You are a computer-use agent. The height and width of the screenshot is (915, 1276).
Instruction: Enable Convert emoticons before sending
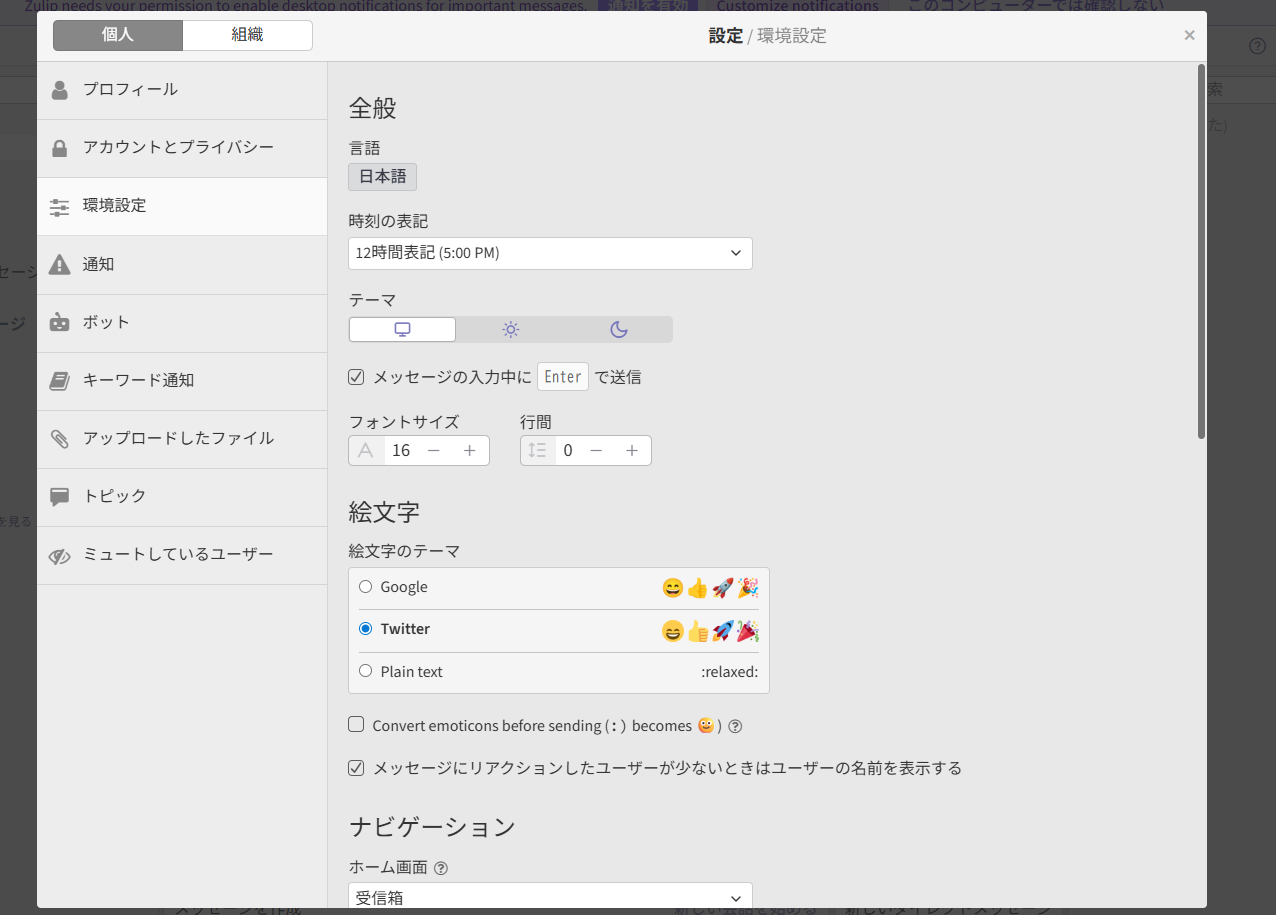tap(356, 724)
